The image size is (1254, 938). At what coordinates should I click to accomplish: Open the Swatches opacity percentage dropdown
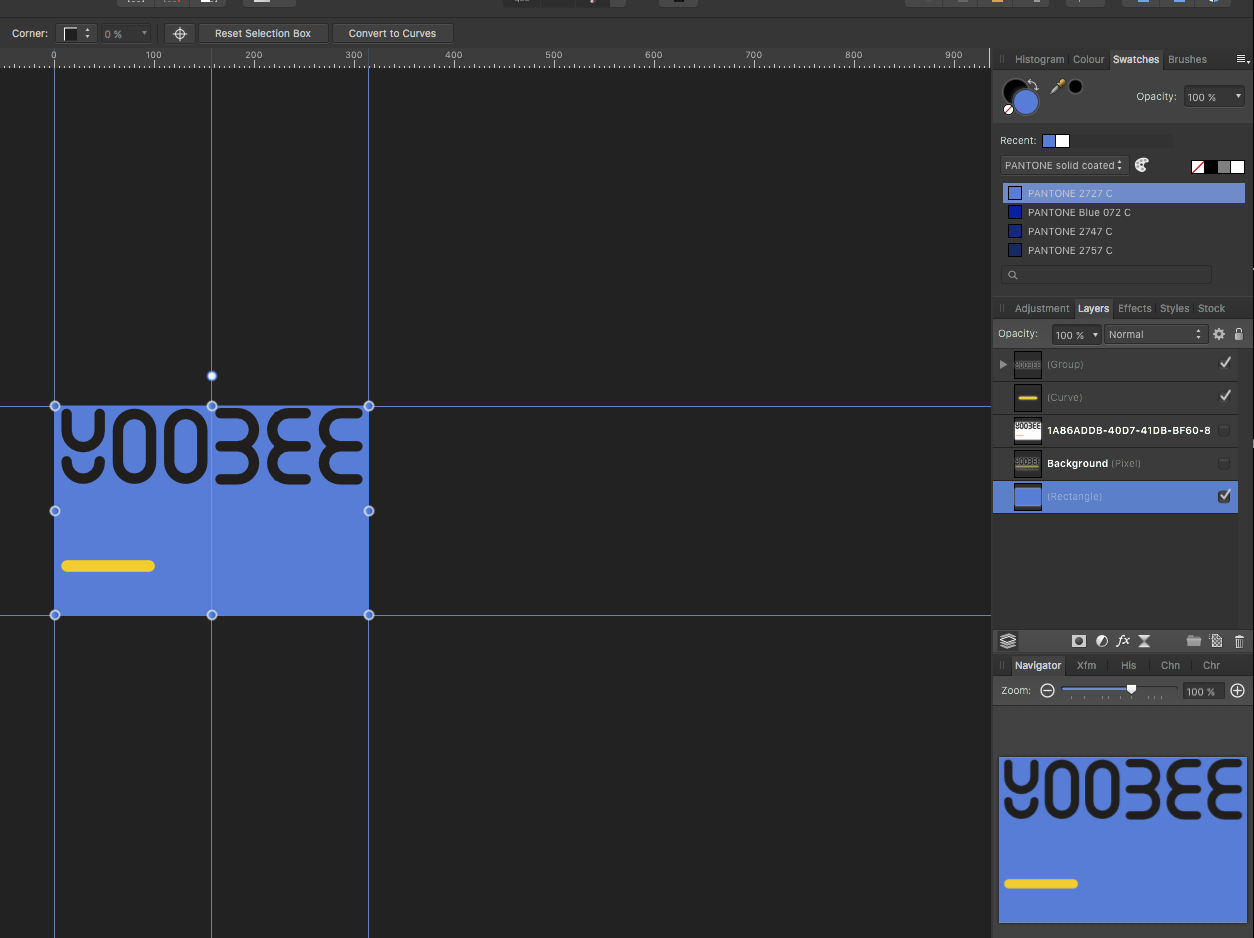[x=1215, y=97]
